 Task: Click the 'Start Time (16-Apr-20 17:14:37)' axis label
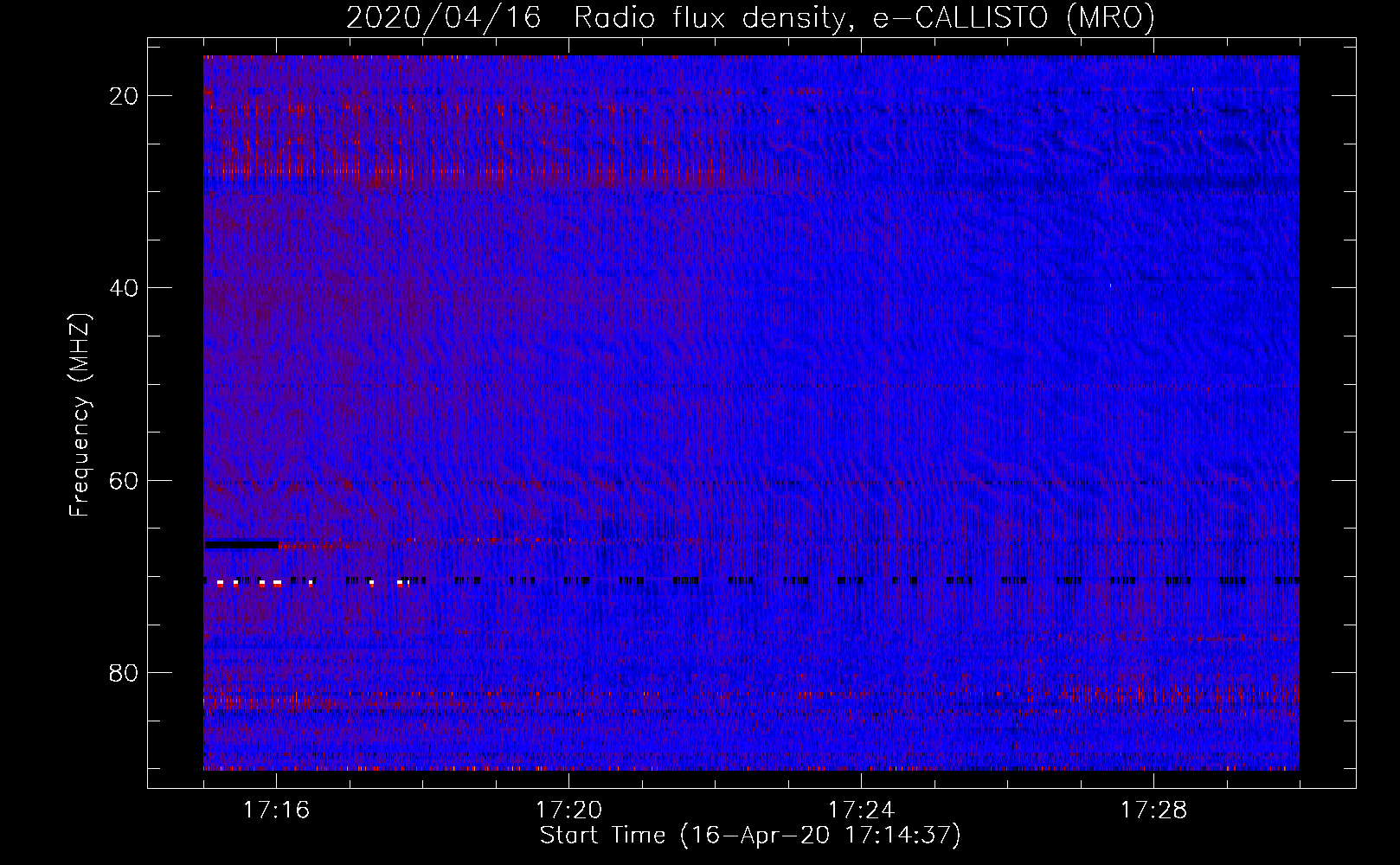(x=750, y=836)
